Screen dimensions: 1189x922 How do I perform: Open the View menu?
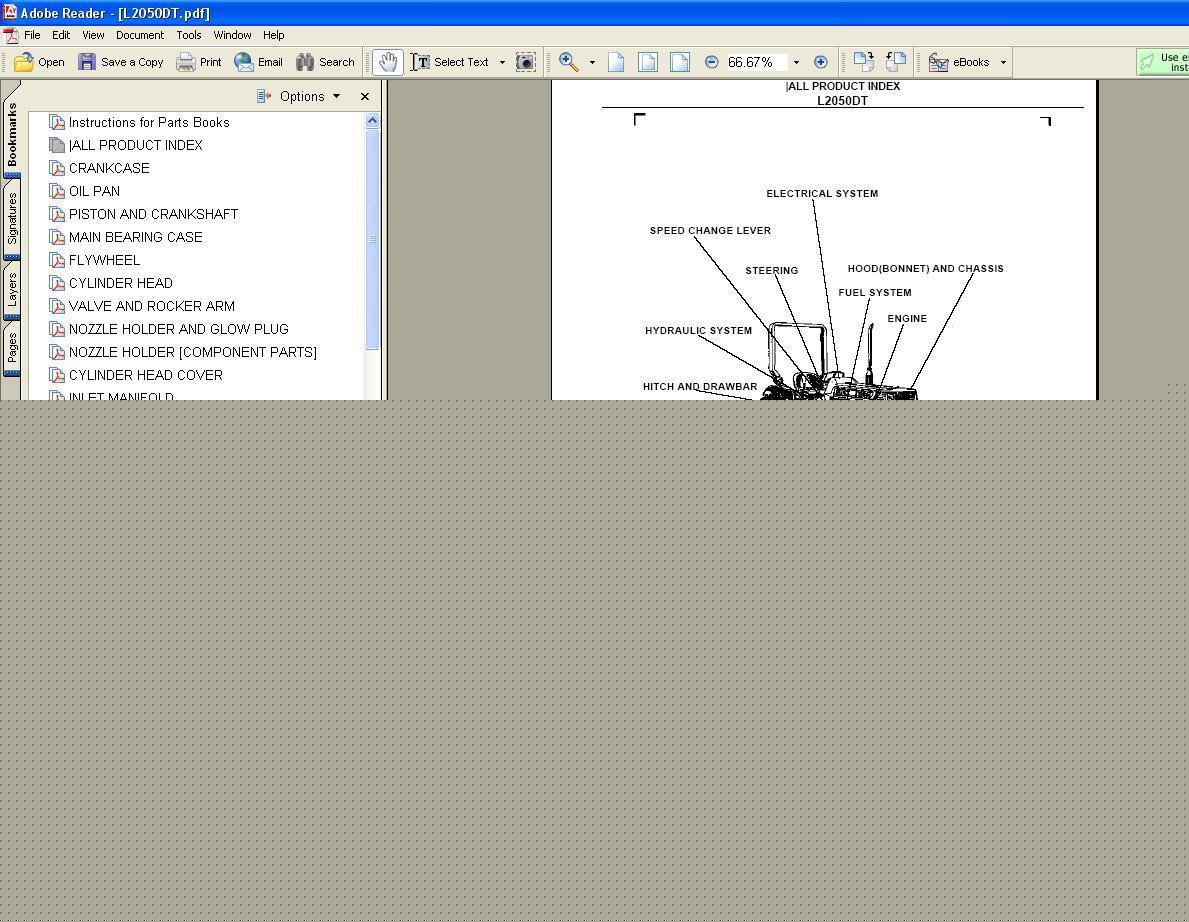click(93, 35)
